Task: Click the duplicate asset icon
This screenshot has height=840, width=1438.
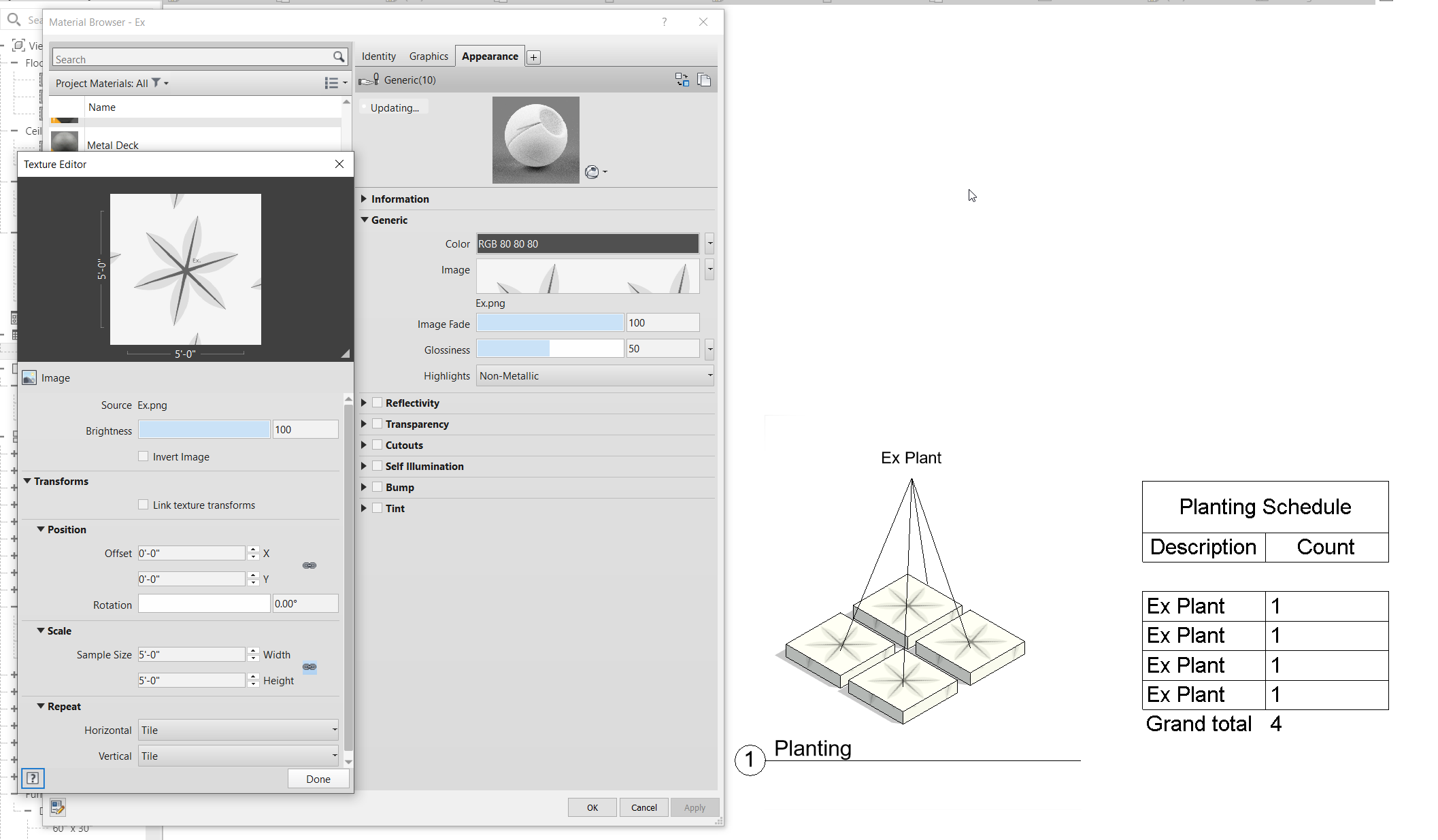Action: 705,80
